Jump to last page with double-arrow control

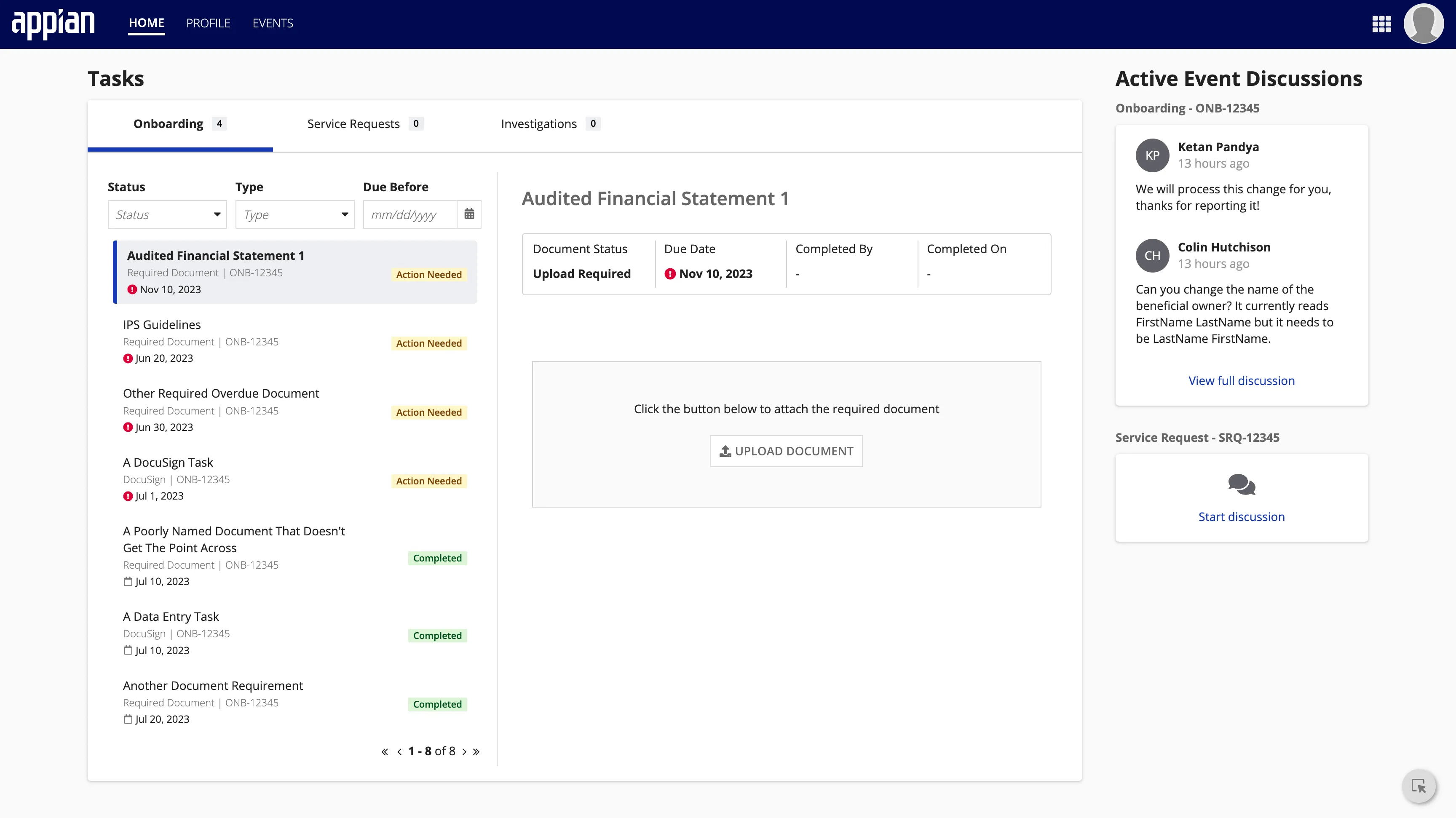pyautogui.click(x=476, y=751)
